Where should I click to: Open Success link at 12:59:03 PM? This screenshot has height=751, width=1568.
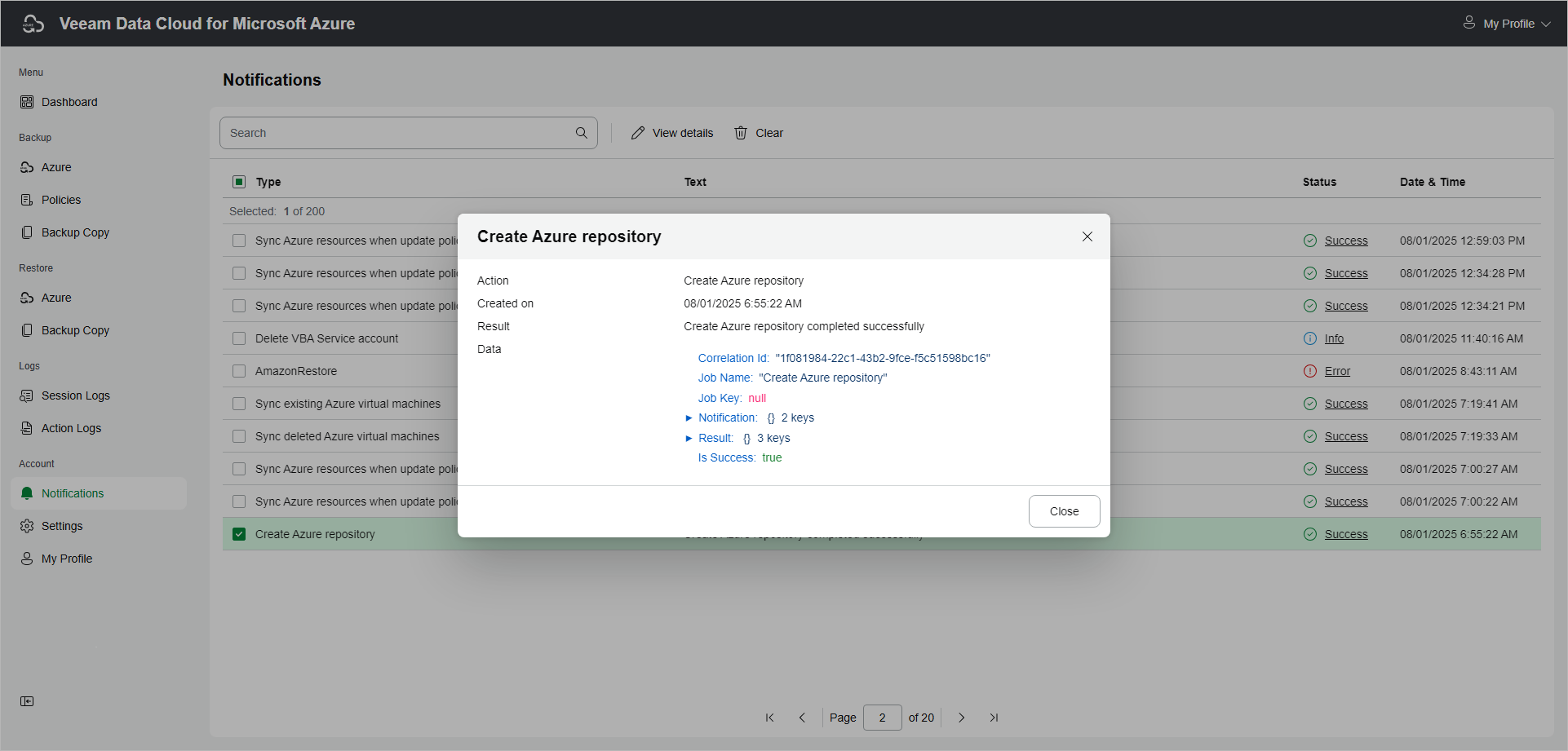tap(1346, 241)
